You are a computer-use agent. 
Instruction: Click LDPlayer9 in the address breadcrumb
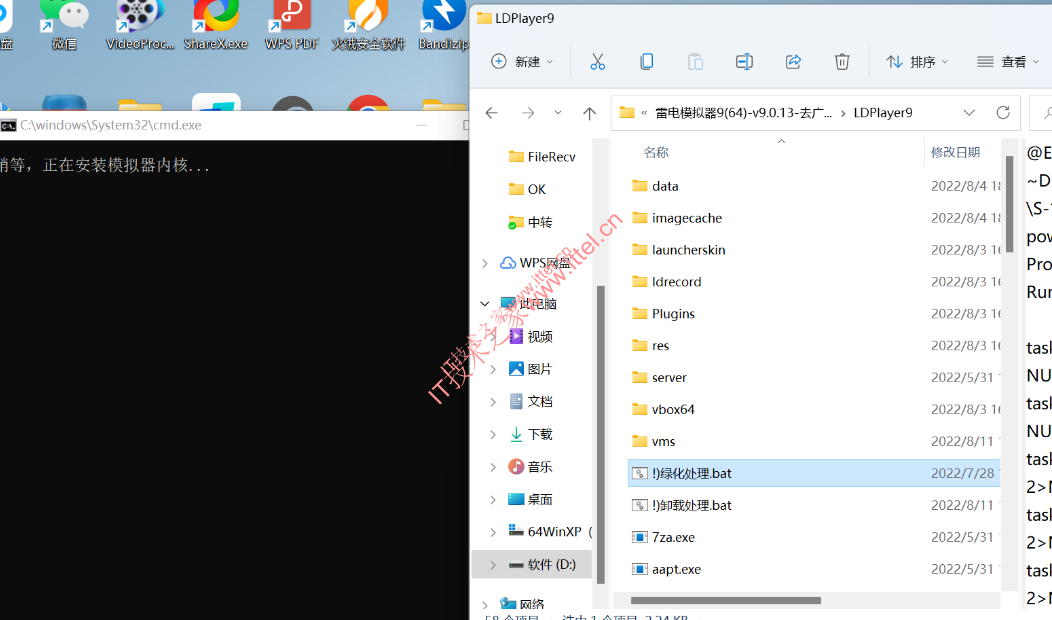tap(883, 113)
